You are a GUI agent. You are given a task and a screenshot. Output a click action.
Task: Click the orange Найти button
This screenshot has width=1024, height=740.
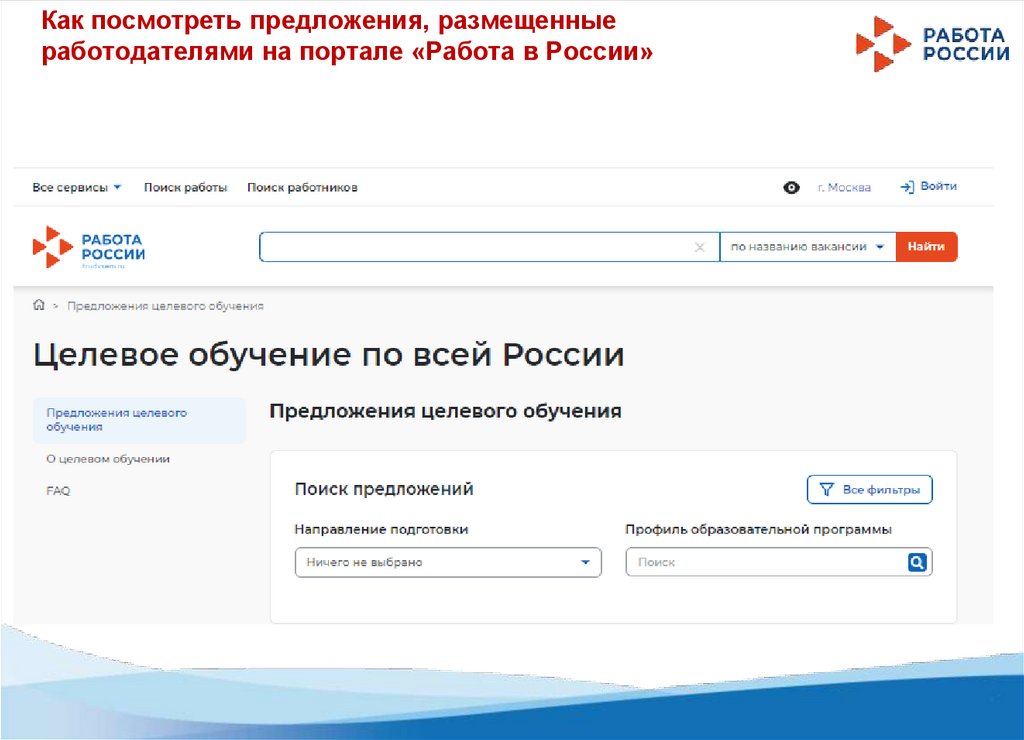coord(926,247)
